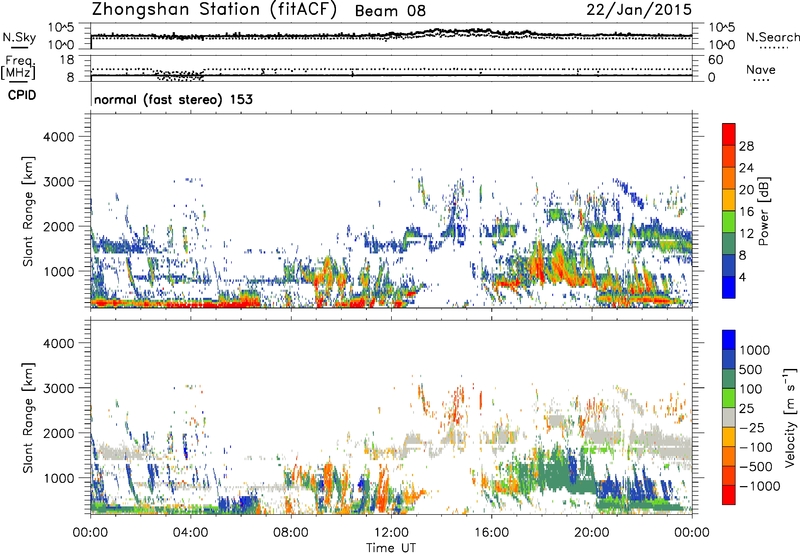Click the 'CPID' label
The width and height of the screenshot is (800, 554).
[x=22, y=95]
